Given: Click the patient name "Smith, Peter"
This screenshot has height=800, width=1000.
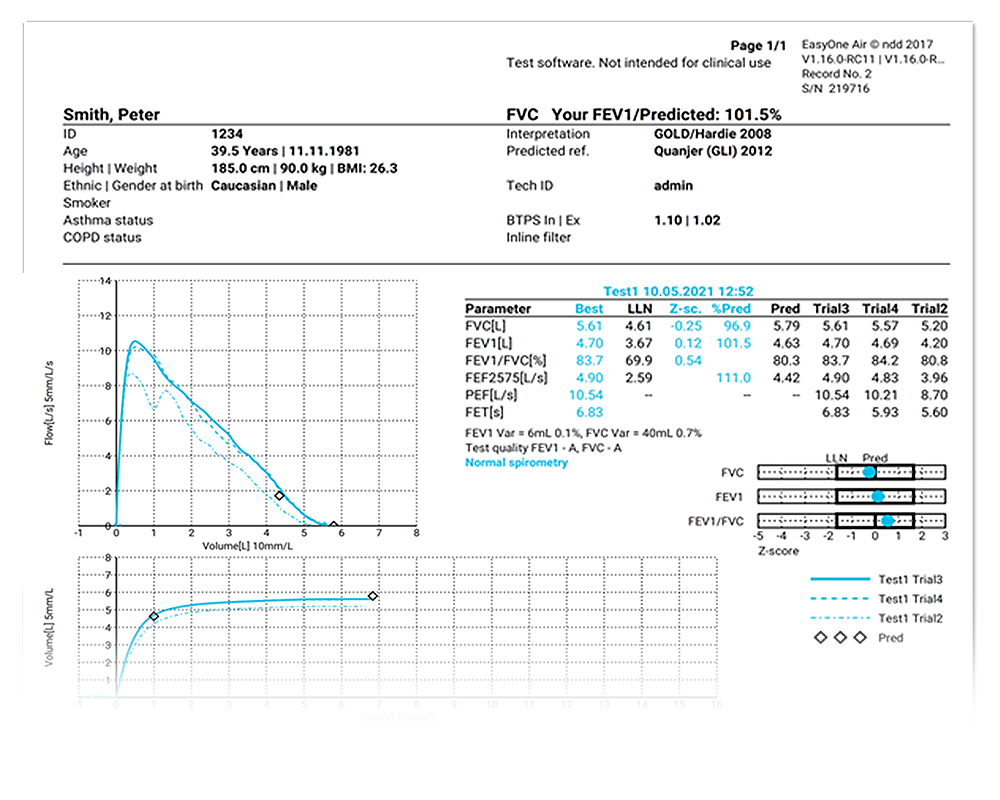Looking at the screenshot, I should click(111, 115).
